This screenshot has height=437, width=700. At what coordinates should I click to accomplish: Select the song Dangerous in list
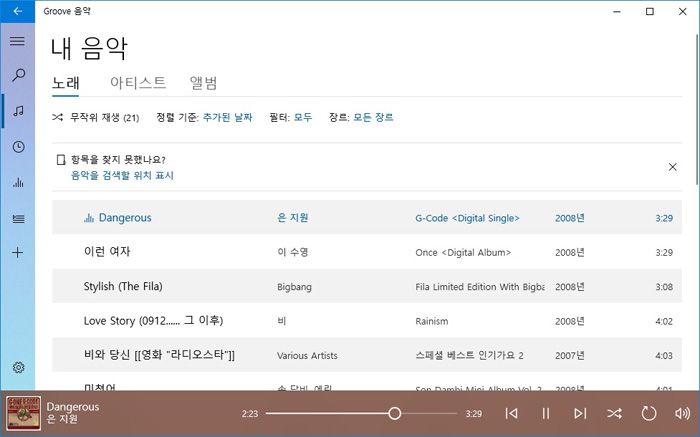[x=125, y=218]
